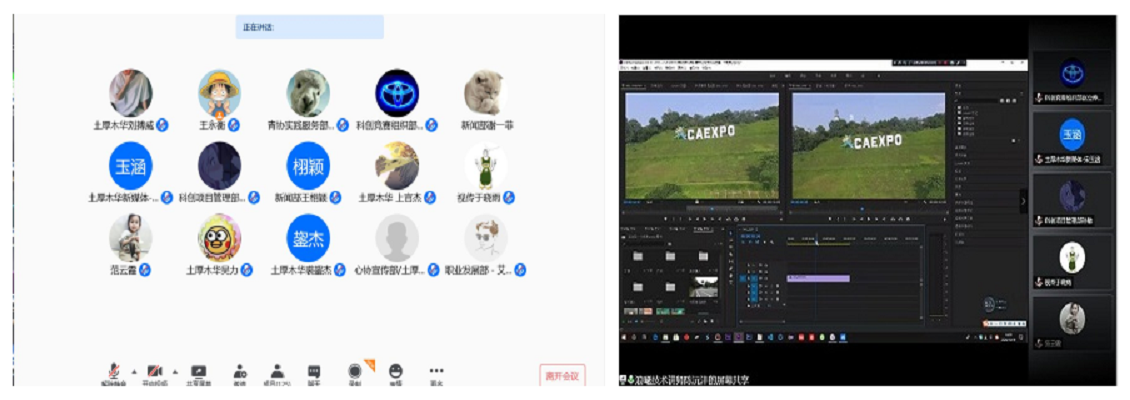Select the Luffy cartoon avatar of 王永衡
Screen dimensions: 1130x400
[x=219, y=92]
